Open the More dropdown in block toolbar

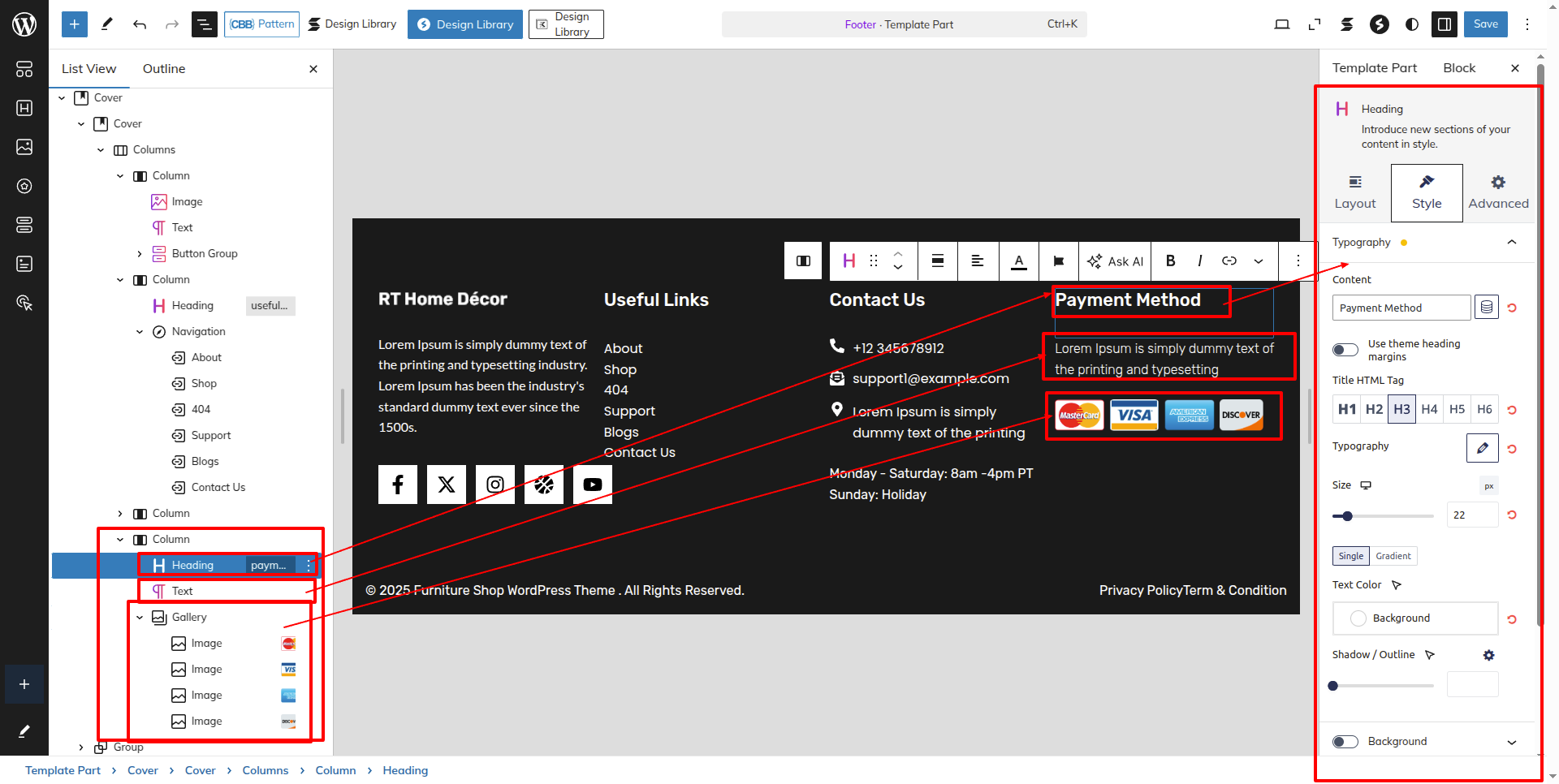[x=1259, y=261]
